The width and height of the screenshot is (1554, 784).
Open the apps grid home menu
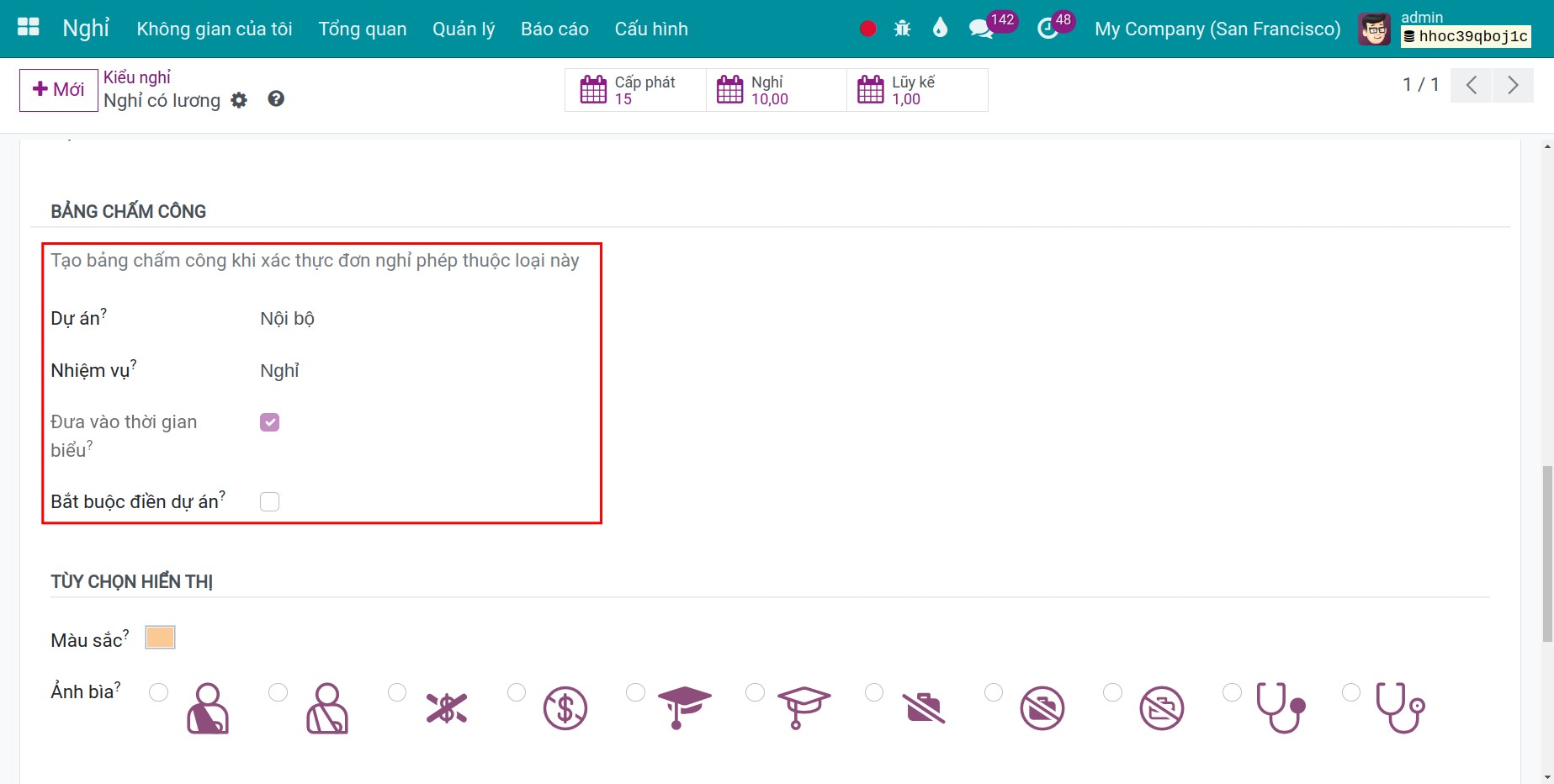[29, 28]
